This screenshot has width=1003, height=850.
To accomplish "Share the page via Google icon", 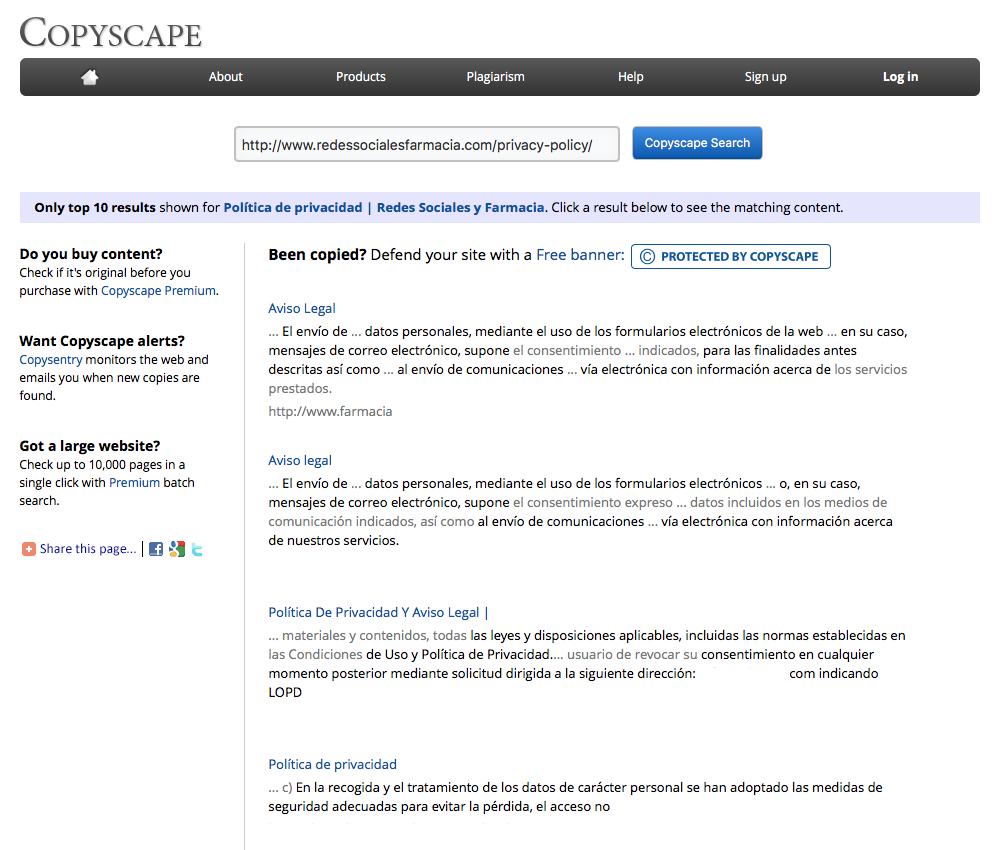I will coord(177,549).
